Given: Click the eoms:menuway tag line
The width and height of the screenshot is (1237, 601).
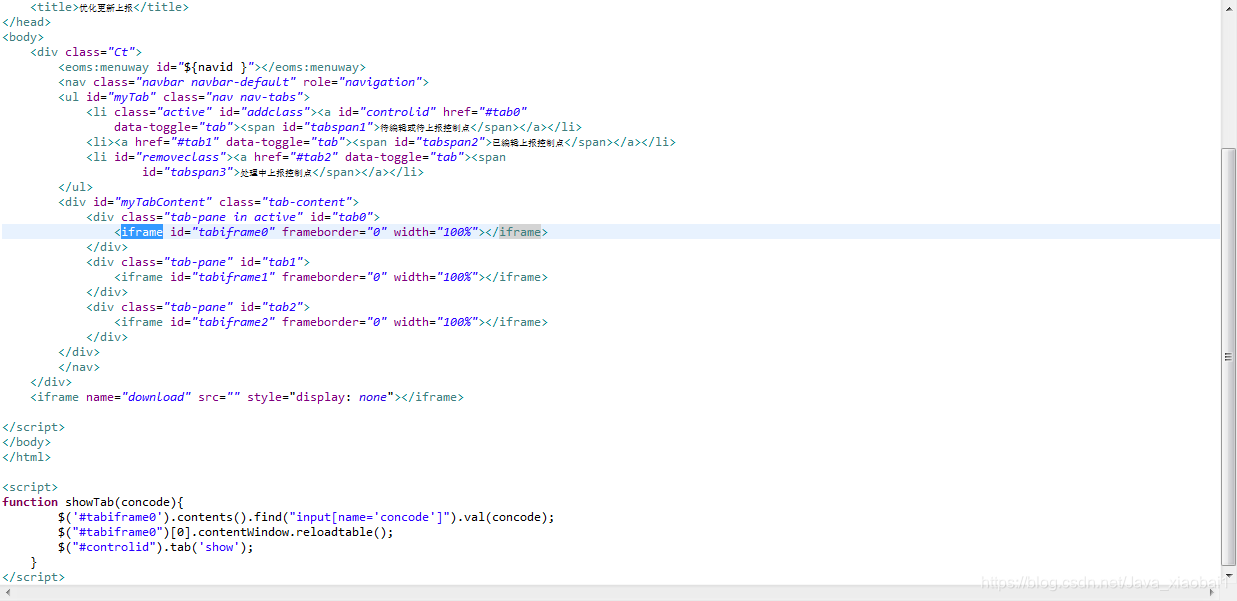Looking at the screenshot, I should pyautogui.click(x=212, y=67).
